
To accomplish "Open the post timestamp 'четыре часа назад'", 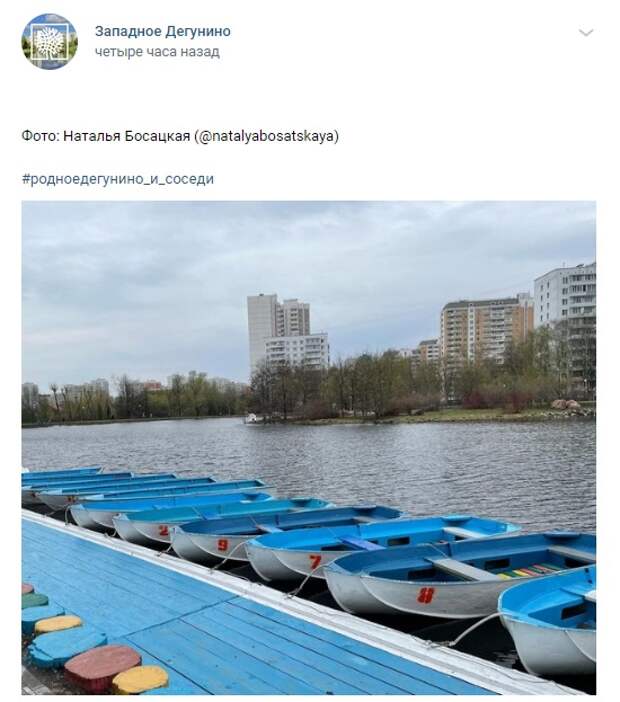I will point(157,52).
